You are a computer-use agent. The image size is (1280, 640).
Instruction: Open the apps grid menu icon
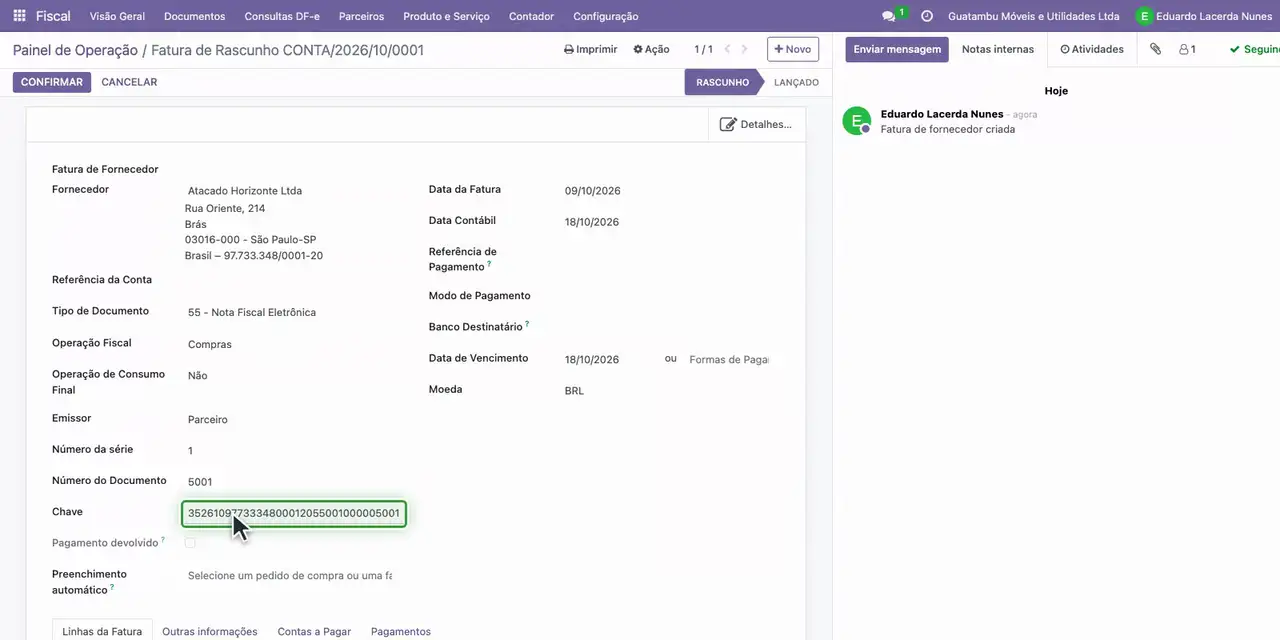[x=19, y=16]
